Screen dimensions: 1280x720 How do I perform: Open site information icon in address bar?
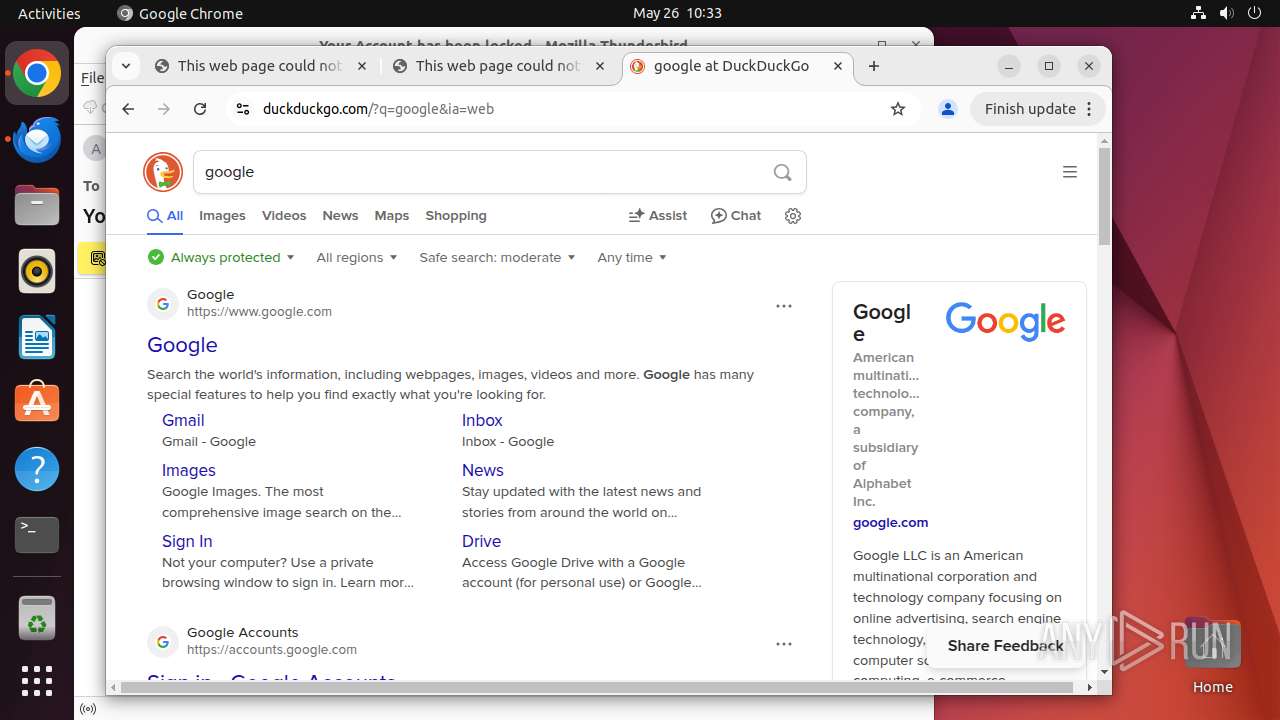(x=242, y=109)
